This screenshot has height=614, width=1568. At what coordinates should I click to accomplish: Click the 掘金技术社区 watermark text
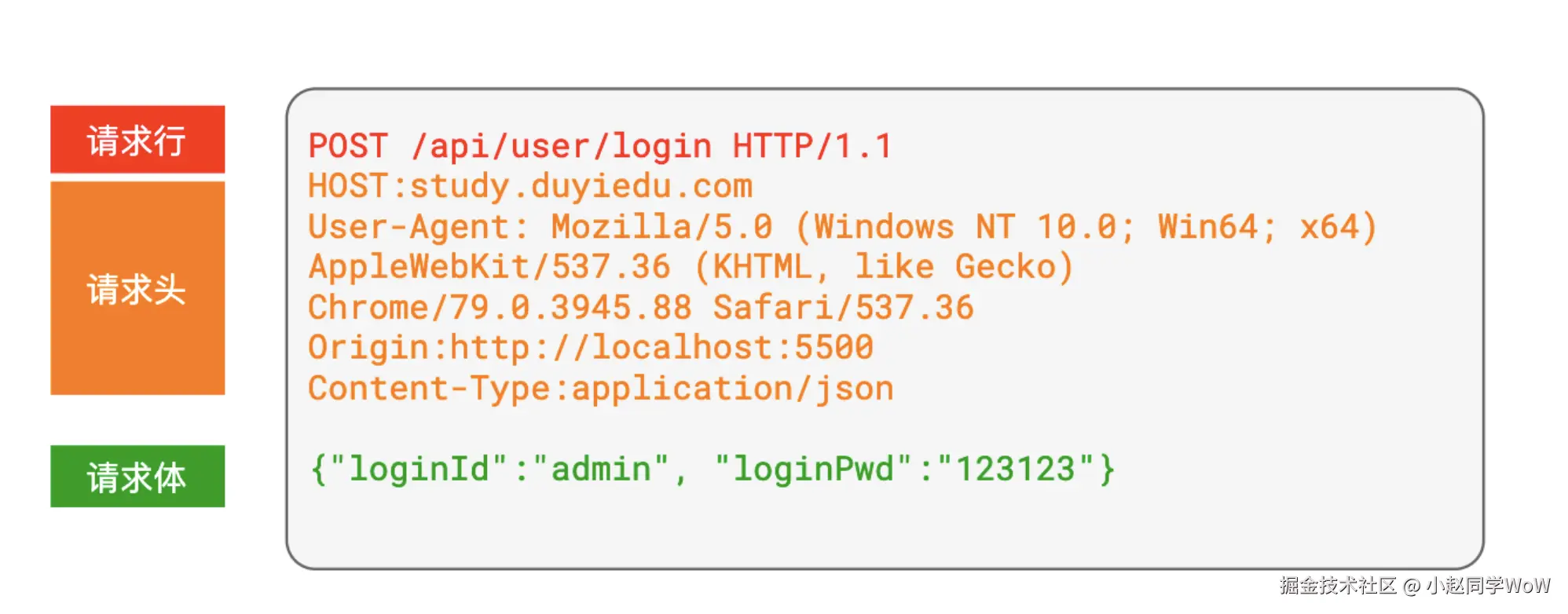click(1337, 586)
